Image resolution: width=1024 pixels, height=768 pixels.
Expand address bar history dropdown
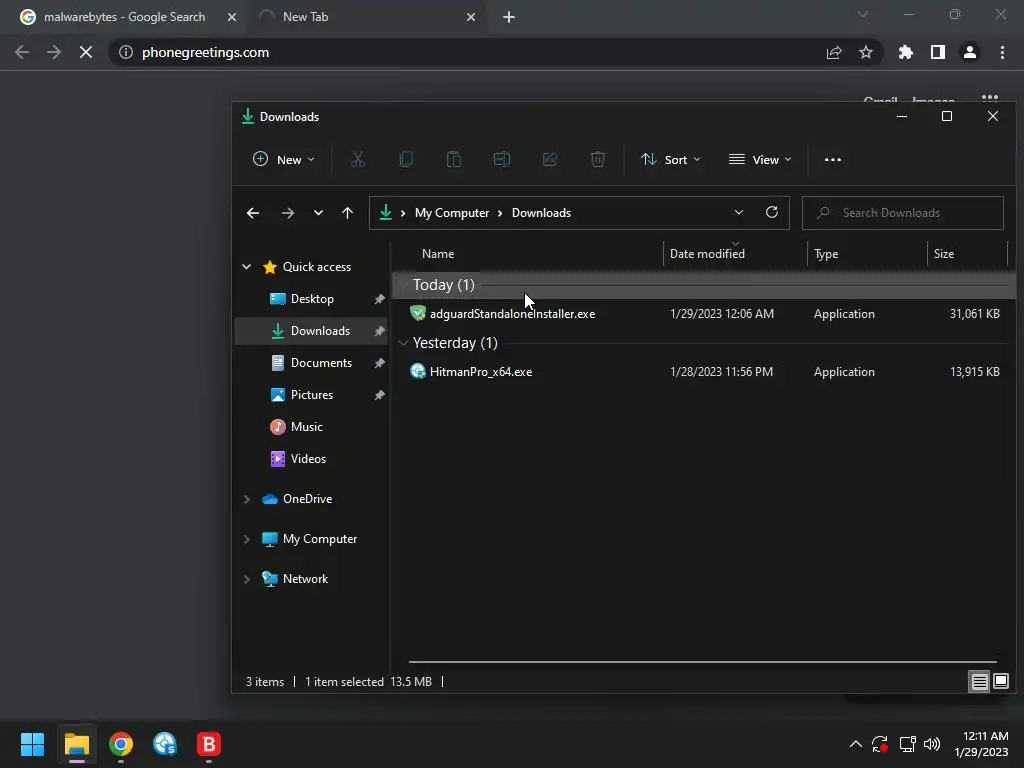pyautogui.click(x=739, y=212)
